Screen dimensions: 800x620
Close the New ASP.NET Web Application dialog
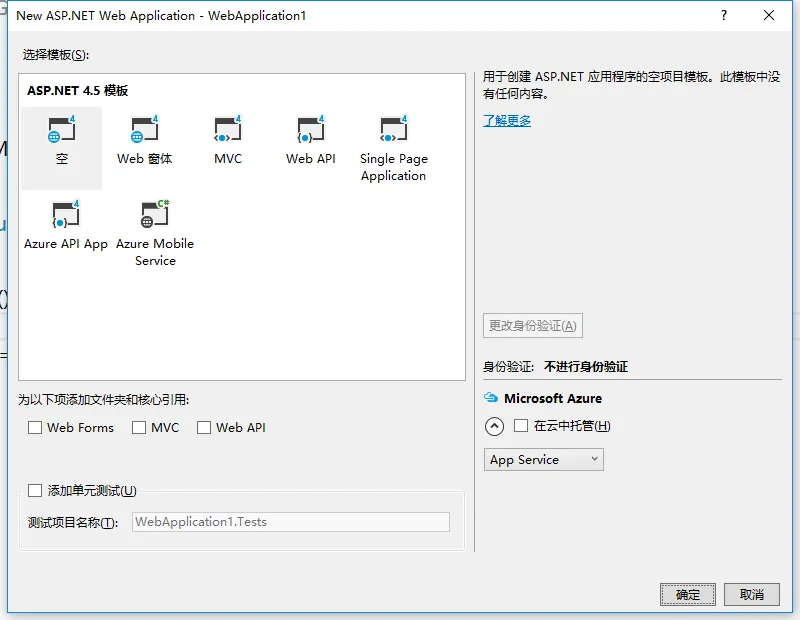tap(769, 15)
